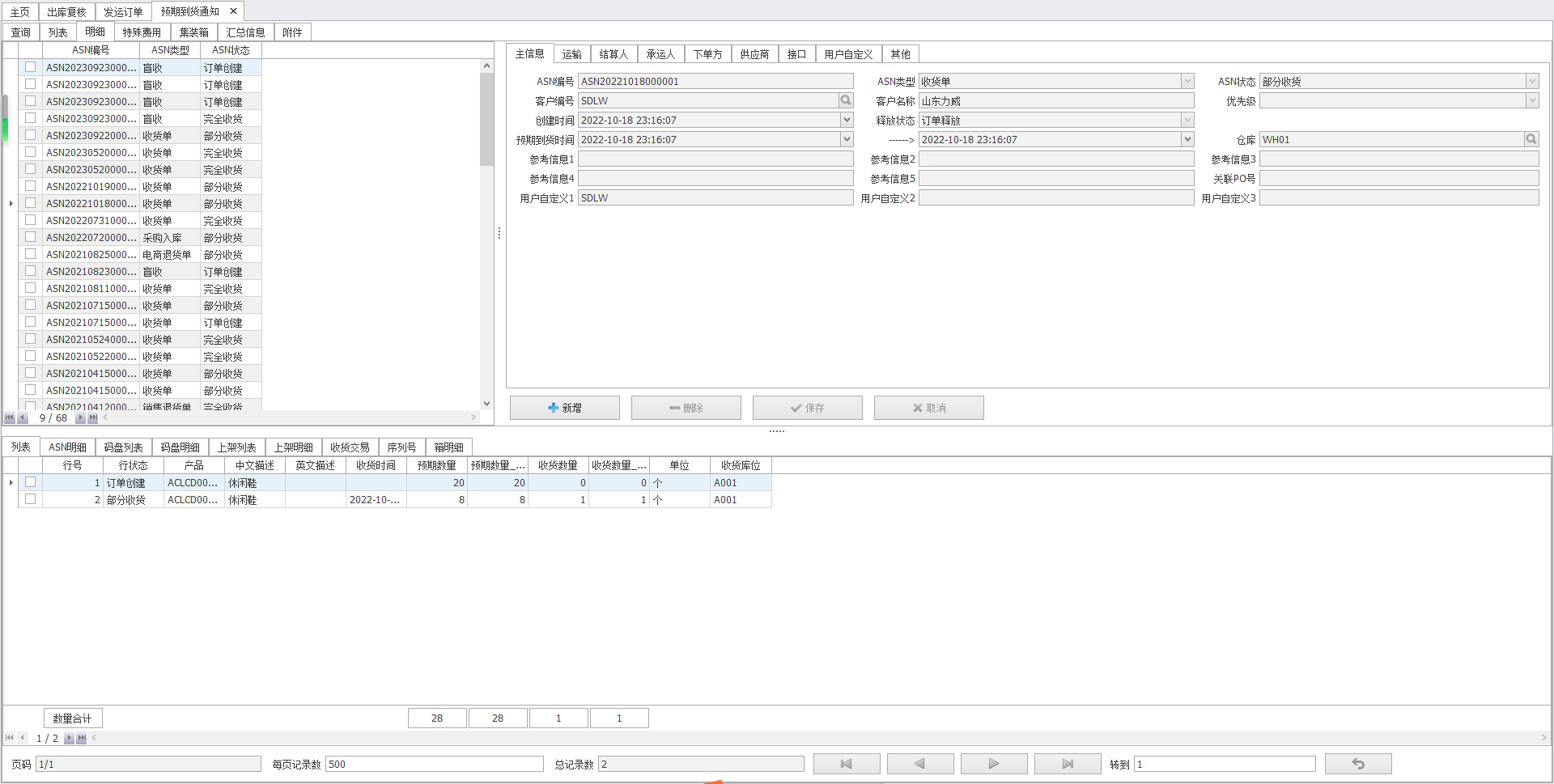Open the 供应商 tab
This screenshot has width=1554, height=784.
pyautogui.click(x=754, y=54)
